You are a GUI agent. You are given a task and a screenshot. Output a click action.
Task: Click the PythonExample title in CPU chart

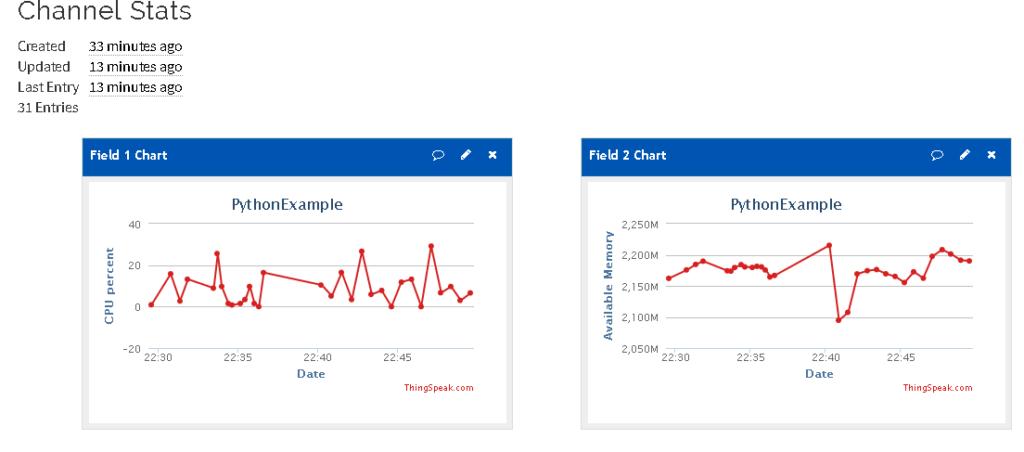(287, 204)
